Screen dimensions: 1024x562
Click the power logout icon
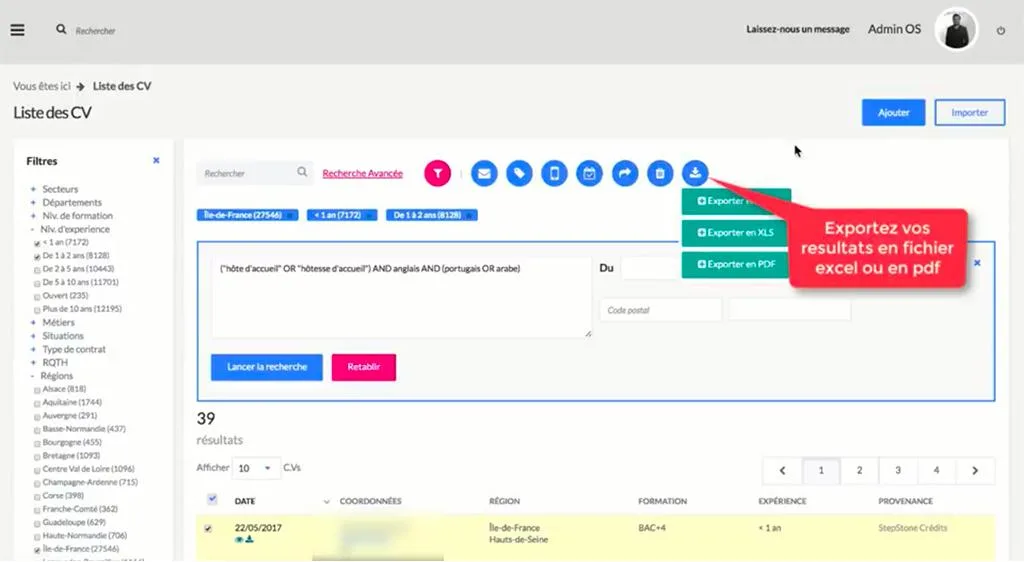click(1000, 30)
